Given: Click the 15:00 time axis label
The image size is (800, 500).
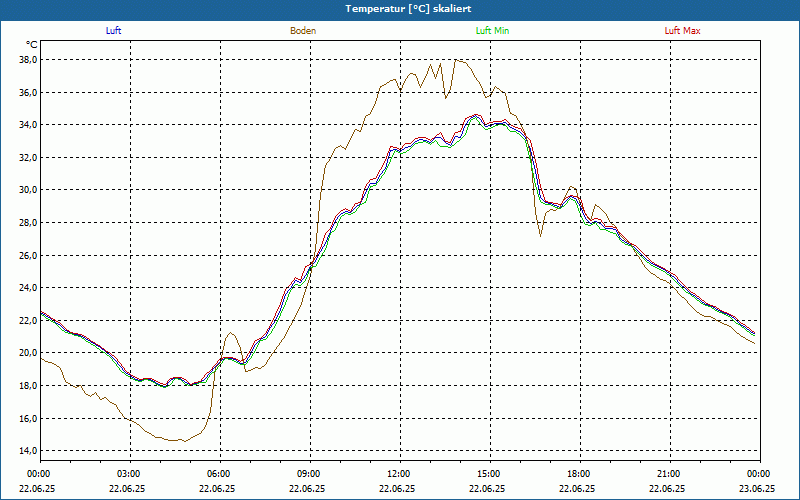Looking at the screenshot, I should tap(487, 474).
